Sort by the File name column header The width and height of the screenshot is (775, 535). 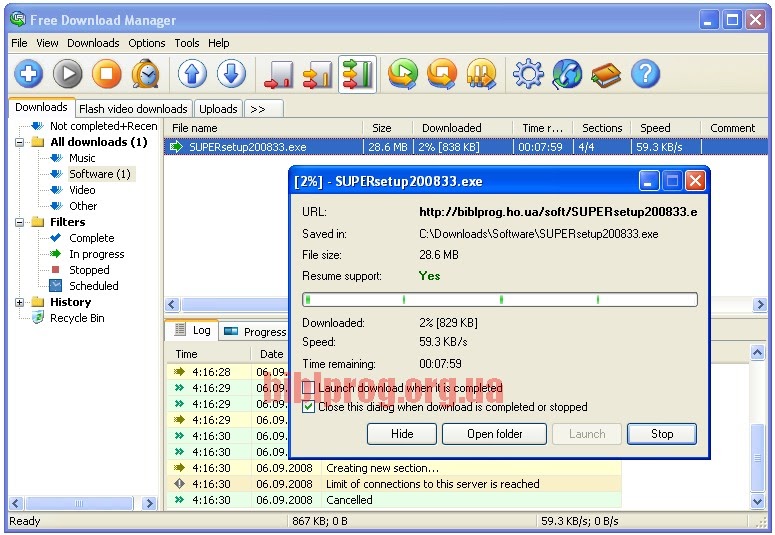point(263,128)
